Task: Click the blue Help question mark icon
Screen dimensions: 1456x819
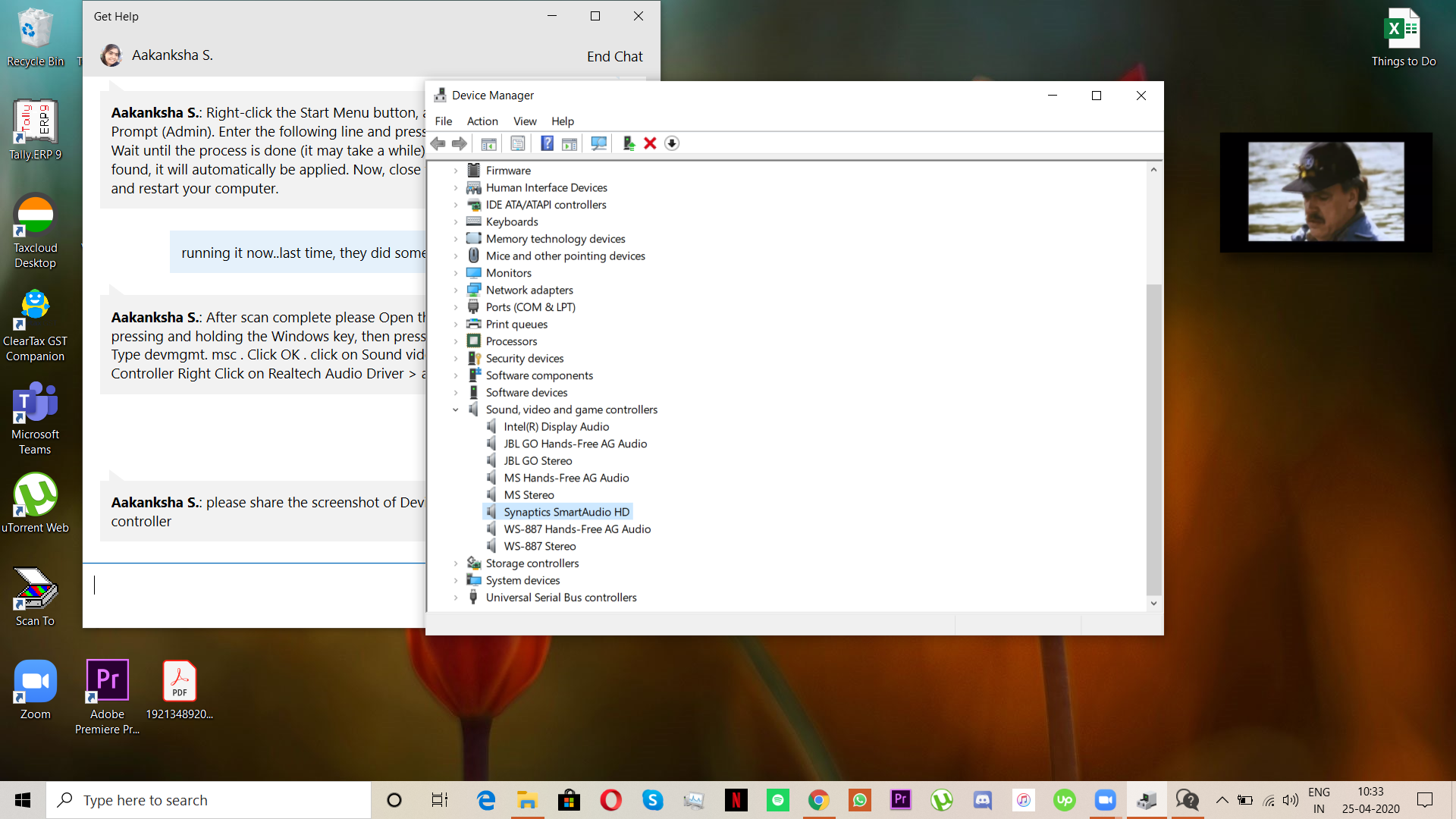Action: [547, 143]
